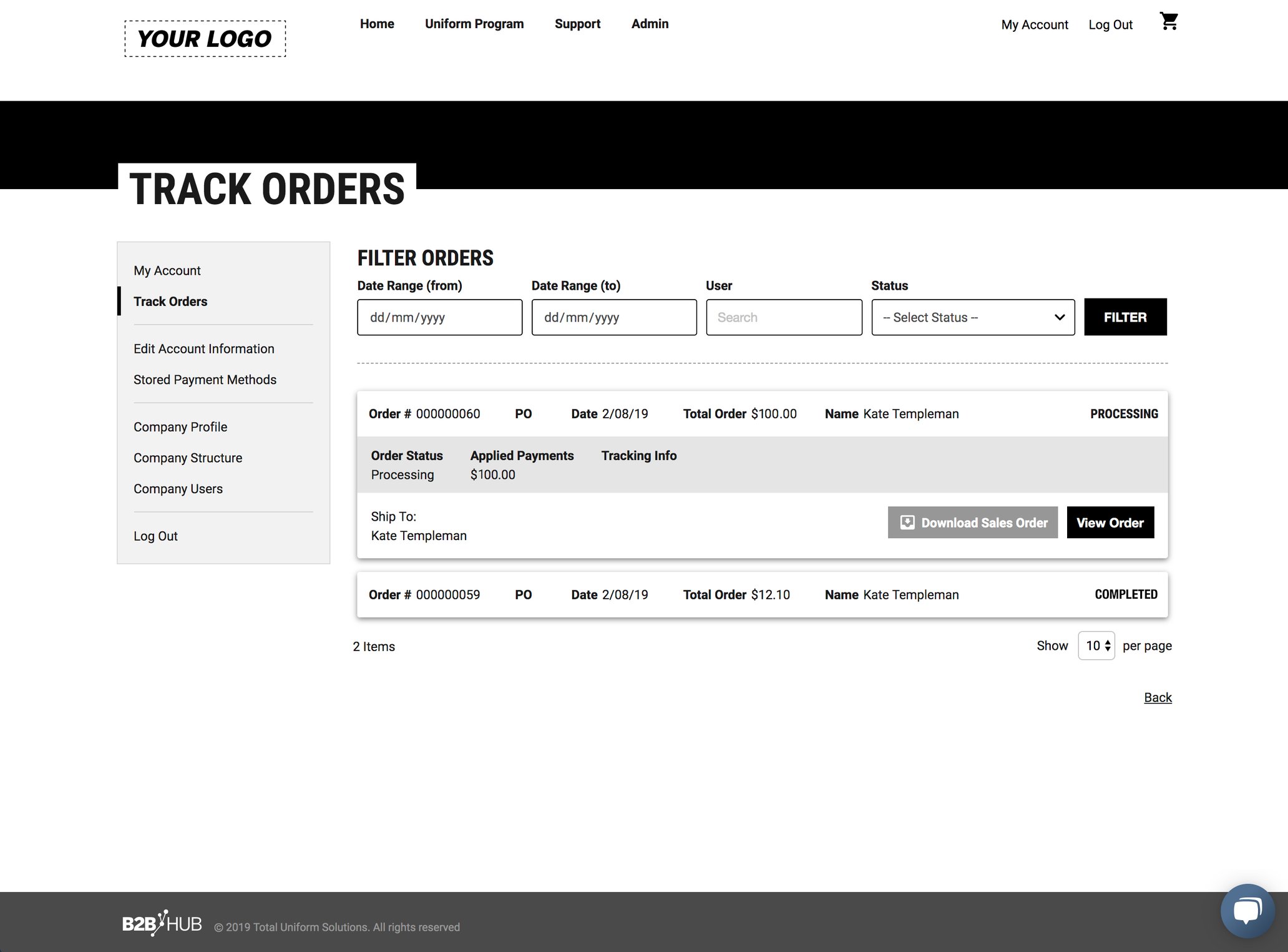
Task: Click the User search field
Action: click(784, 317)
